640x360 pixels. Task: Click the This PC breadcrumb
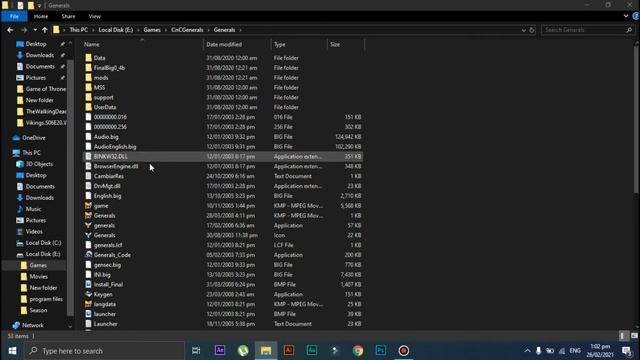[x=78, y=30]
